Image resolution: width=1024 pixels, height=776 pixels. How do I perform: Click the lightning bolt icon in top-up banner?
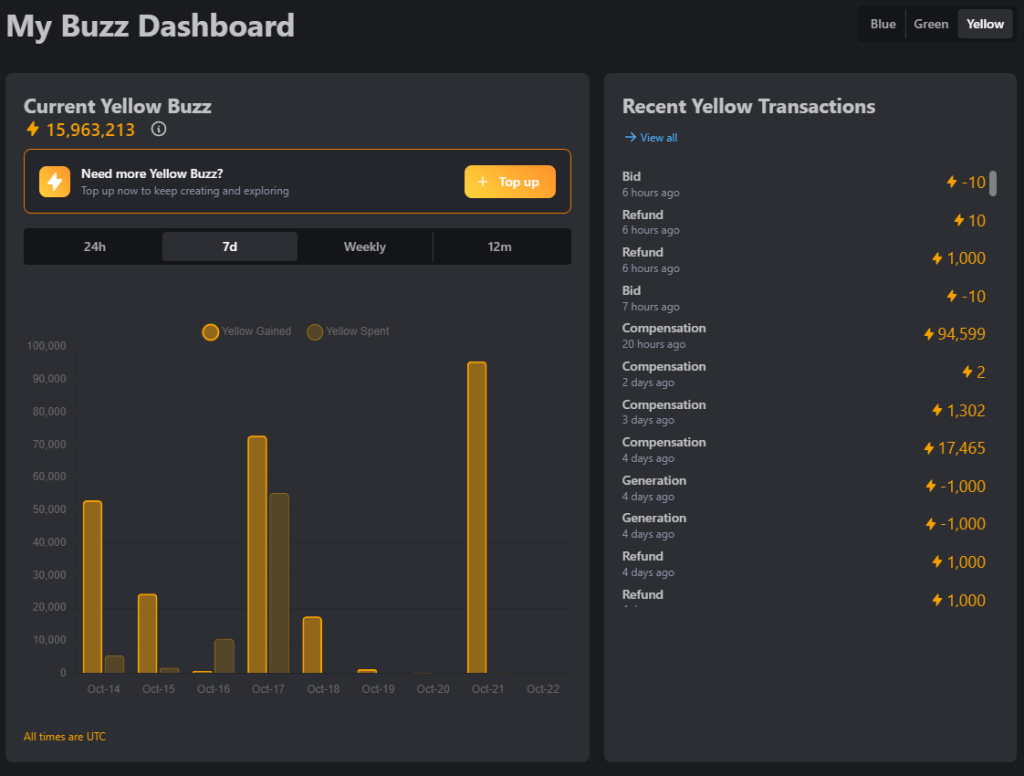click(x=55, y=182)
